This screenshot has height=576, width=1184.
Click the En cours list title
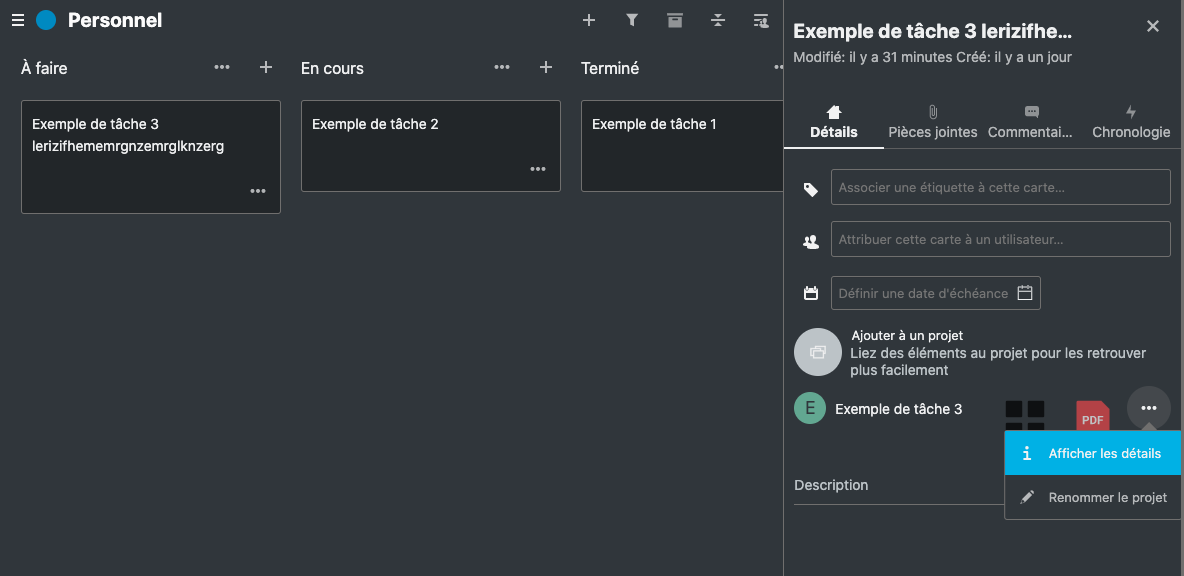(x=332, y=68)
